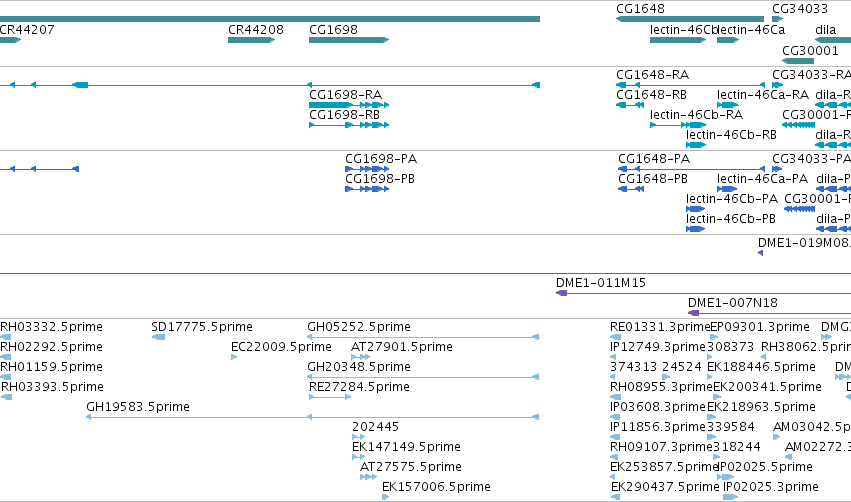Click the lectin-46Cb-RA transcript arrow
Image resolution: width=851 pixels, height=502 pixels.
click(678, 125)
